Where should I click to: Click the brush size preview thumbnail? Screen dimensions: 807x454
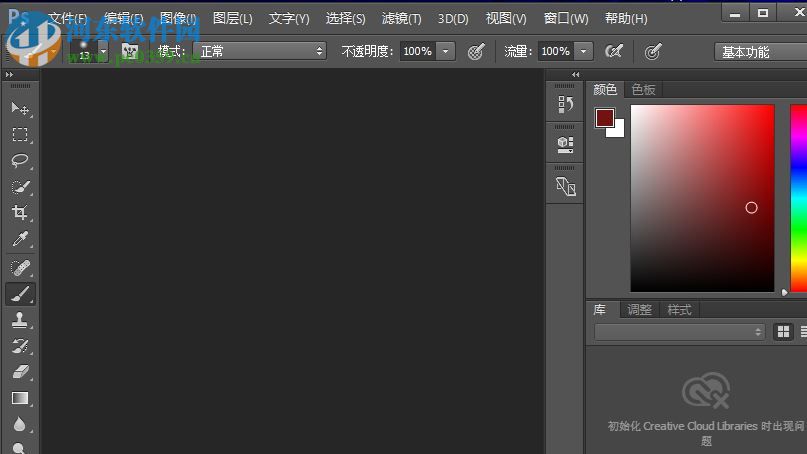[x=84, y=51]
